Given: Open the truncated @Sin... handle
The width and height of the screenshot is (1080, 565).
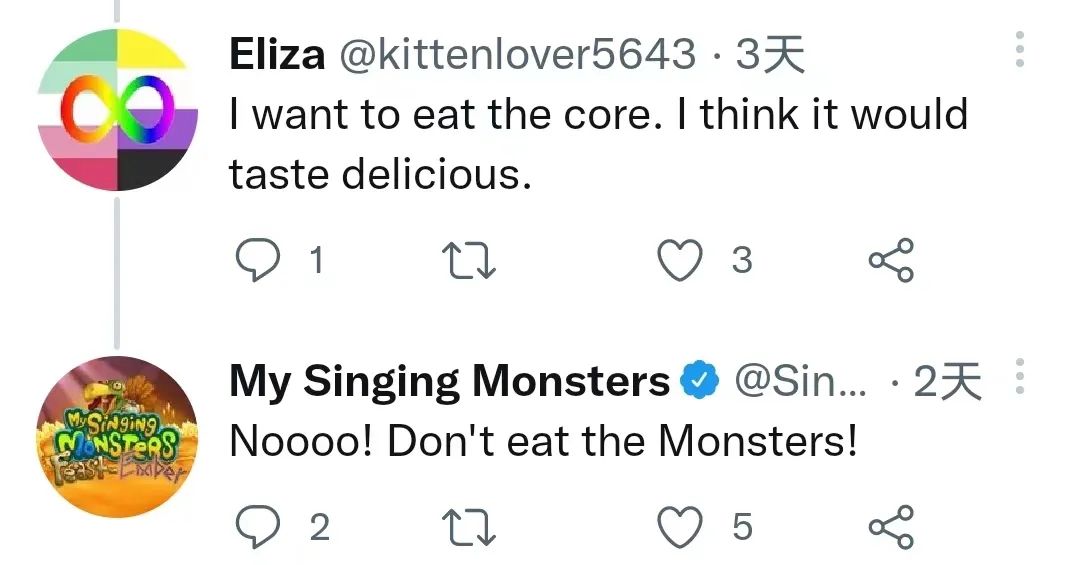Looking at the screenshot, I should click(x=805, y=381).
